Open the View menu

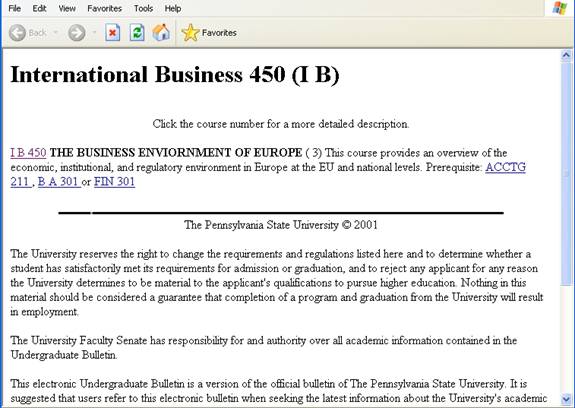click(x=67, y=8)
